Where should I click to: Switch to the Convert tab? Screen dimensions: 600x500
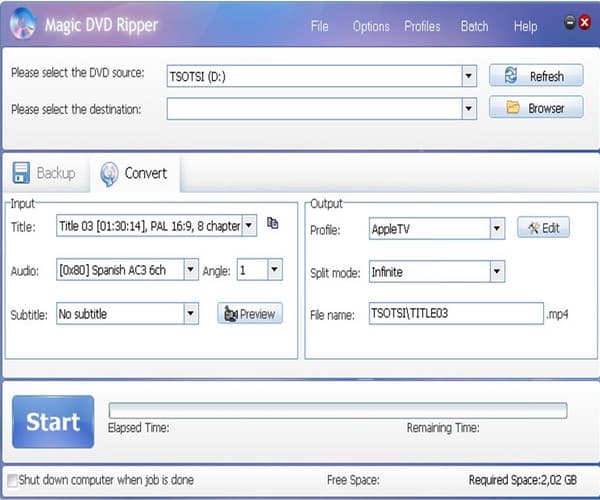pyautogui.click(x=135, y=173)
